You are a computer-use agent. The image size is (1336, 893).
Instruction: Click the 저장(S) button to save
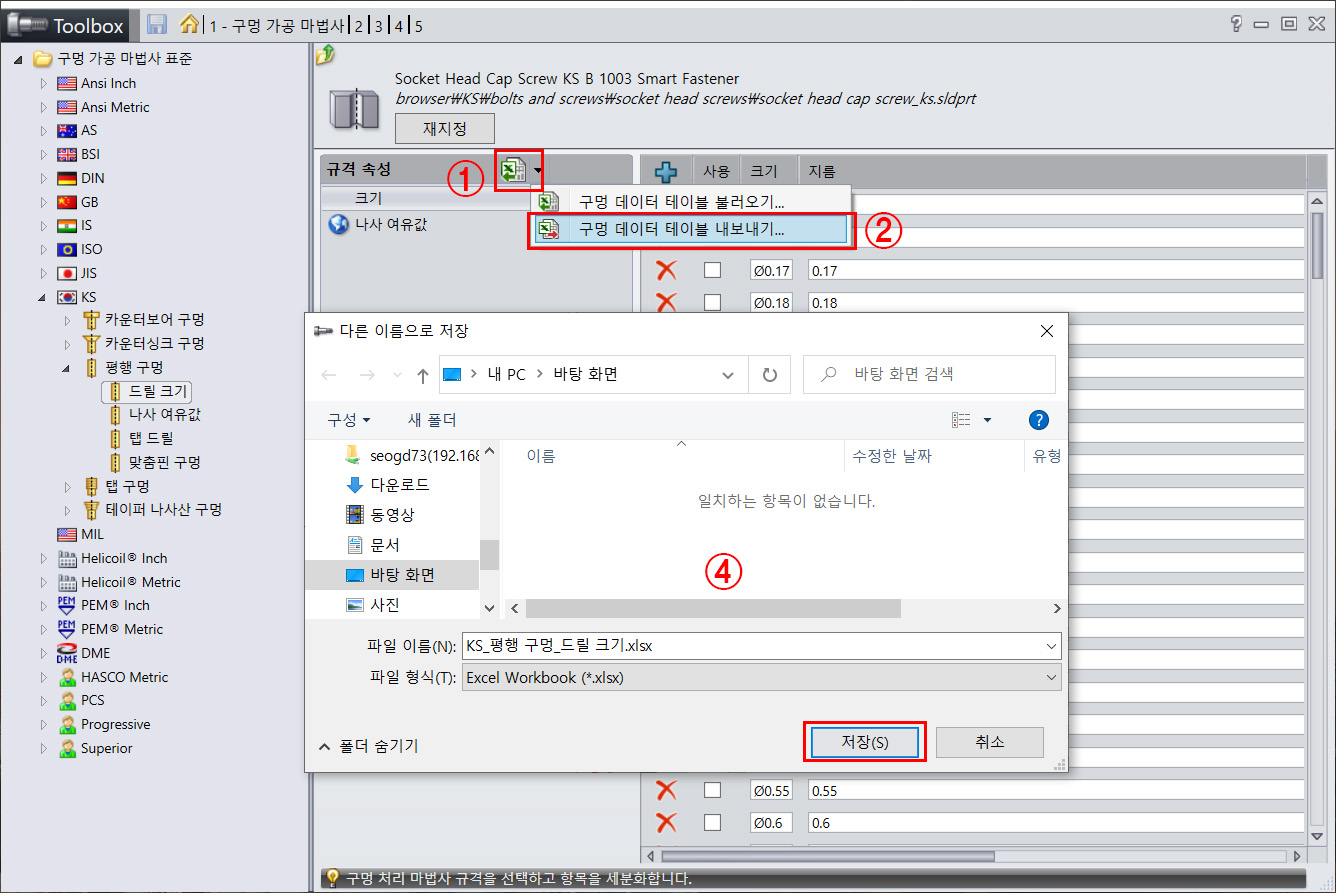(864, 741)
